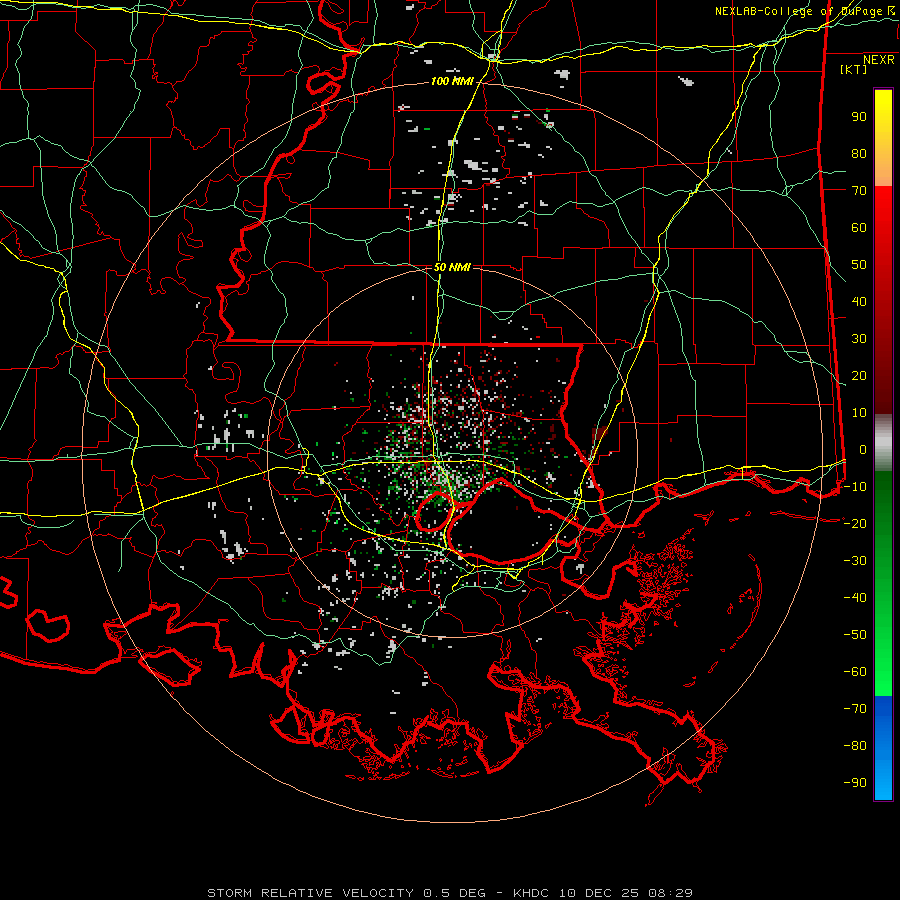This screenshot has height=900, width=900.
Task: Pick the blue segment of the color bar
Action: (883, 747)
